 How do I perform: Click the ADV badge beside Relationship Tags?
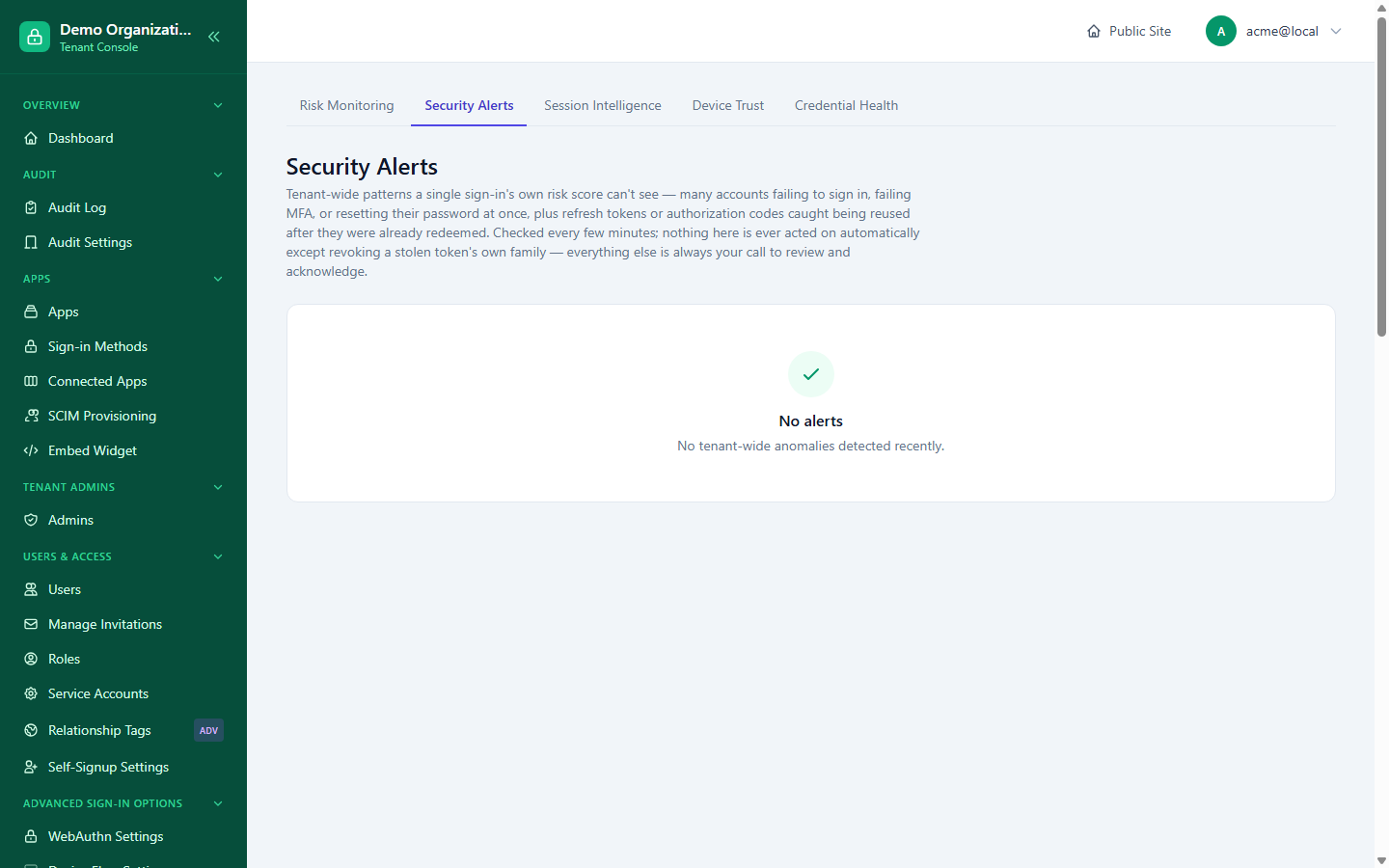pos(208,730)
